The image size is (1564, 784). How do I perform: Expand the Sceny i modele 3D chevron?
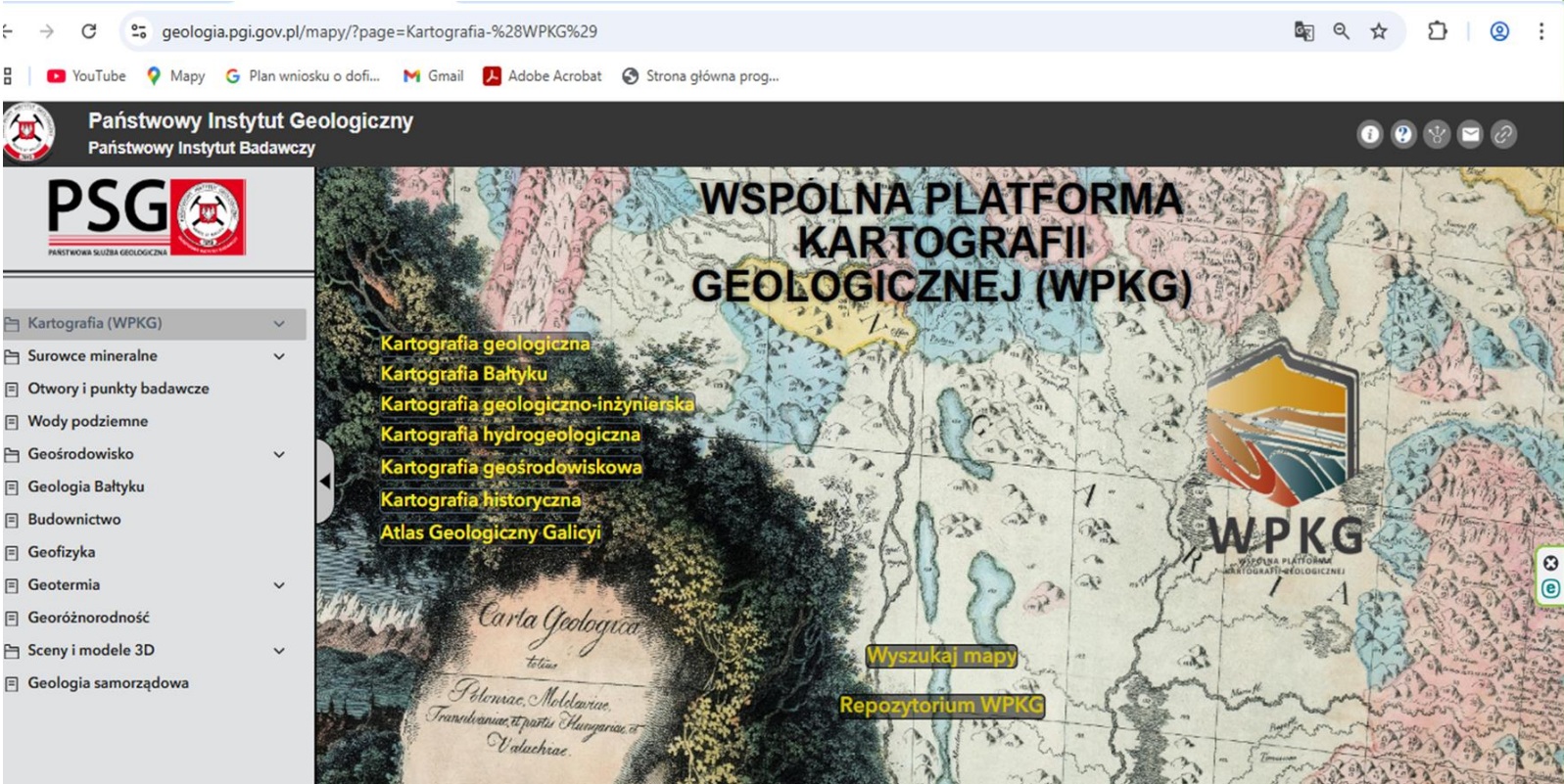(x=279, y=651)
